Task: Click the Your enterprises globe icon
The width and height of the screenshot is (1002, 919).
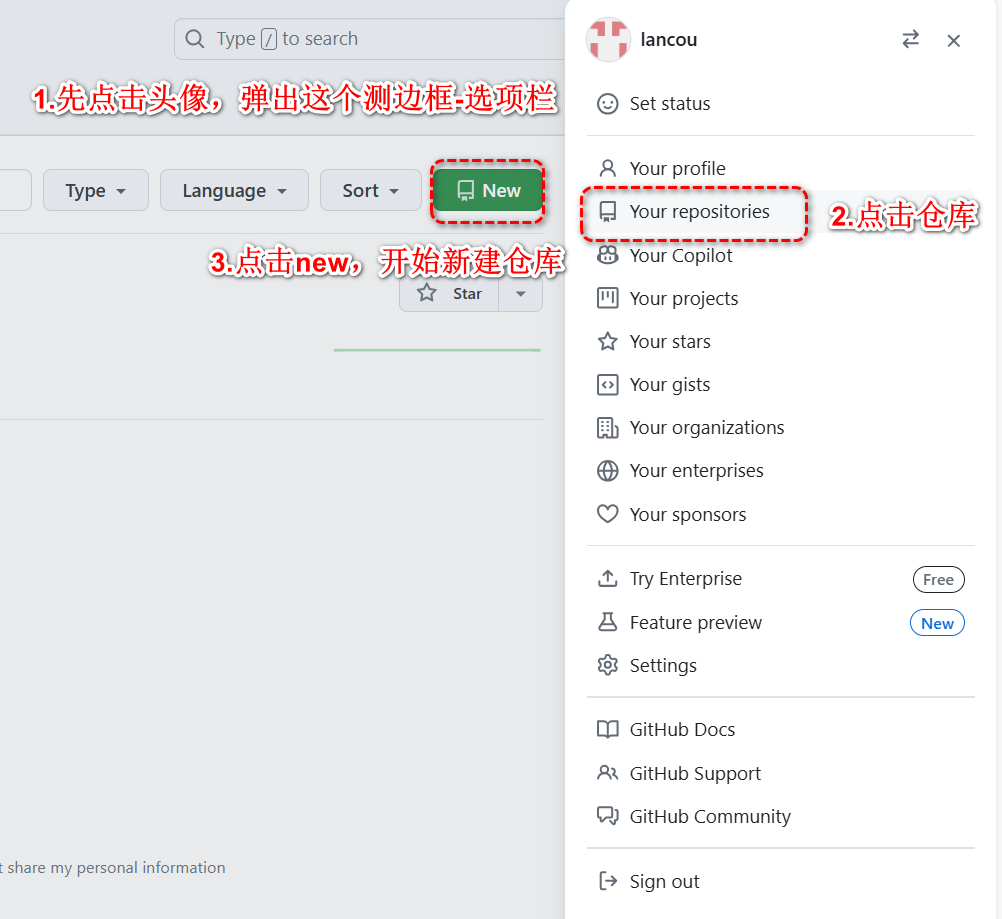Action: click(x=609, y=470)
